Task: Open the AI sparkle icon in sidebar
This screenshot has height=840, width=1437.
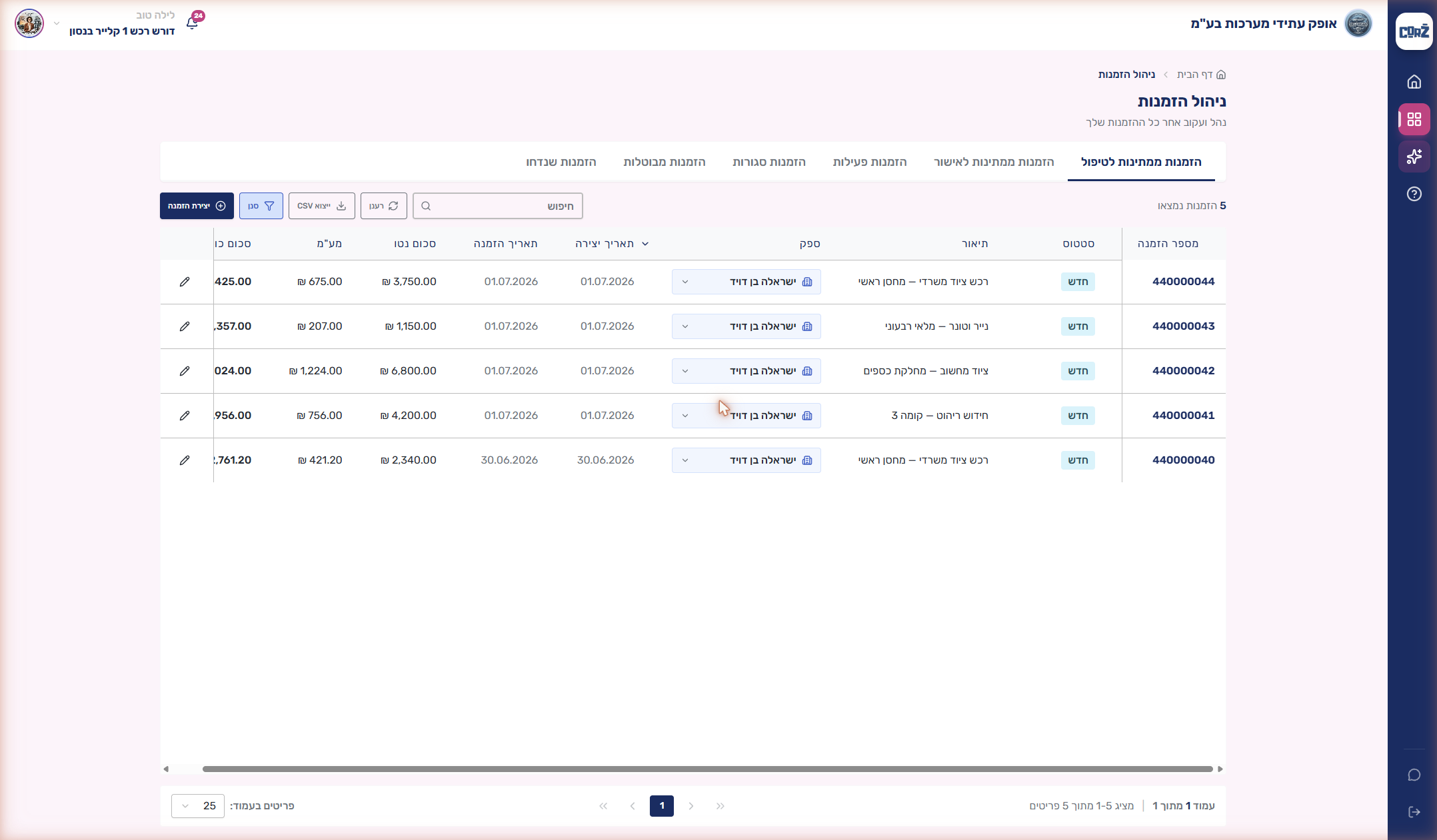Action: pos(1414,157)
